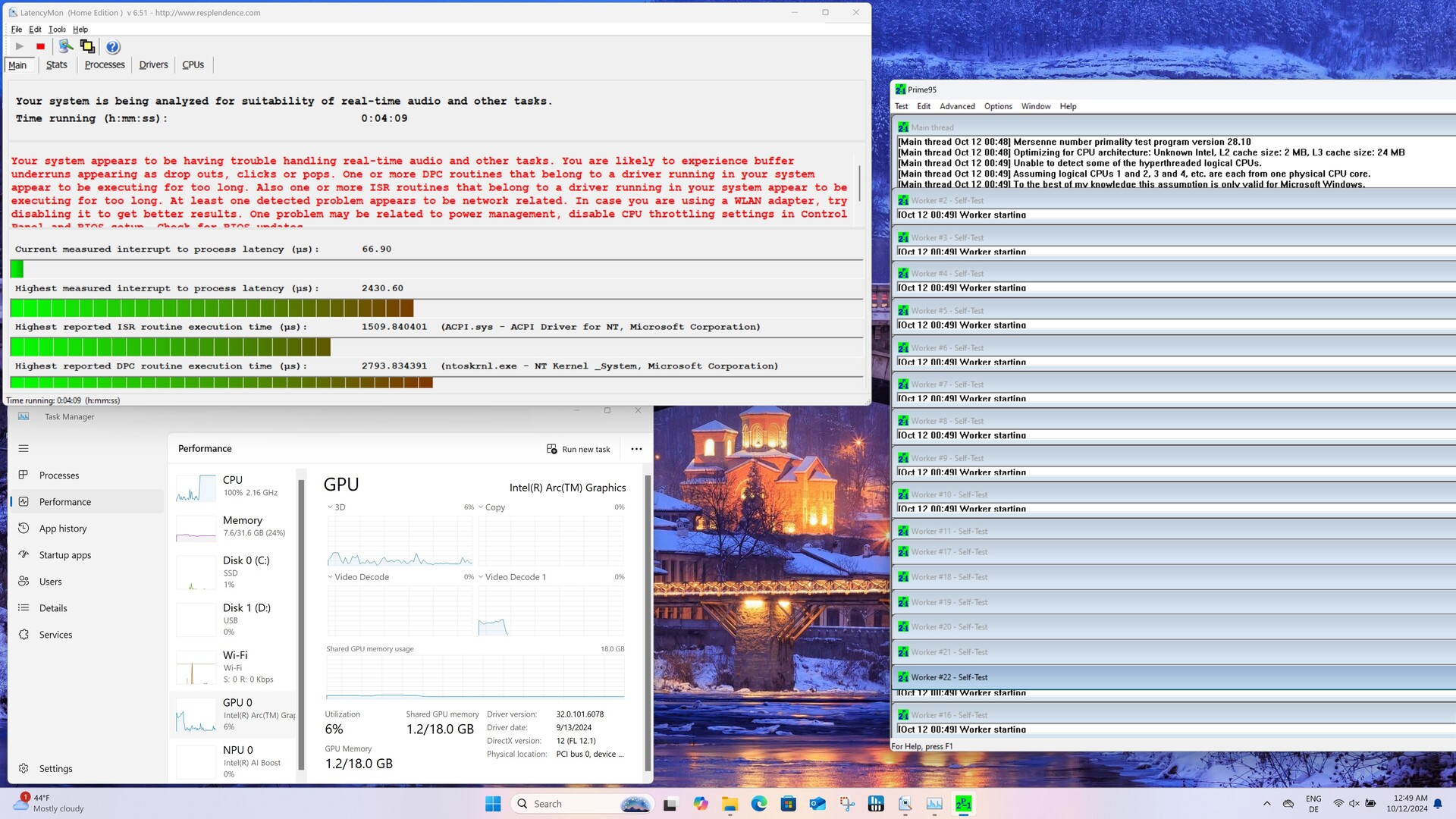Open the LatencyMon Tools menu
The image size is (1456, 819).
point(57,30)
